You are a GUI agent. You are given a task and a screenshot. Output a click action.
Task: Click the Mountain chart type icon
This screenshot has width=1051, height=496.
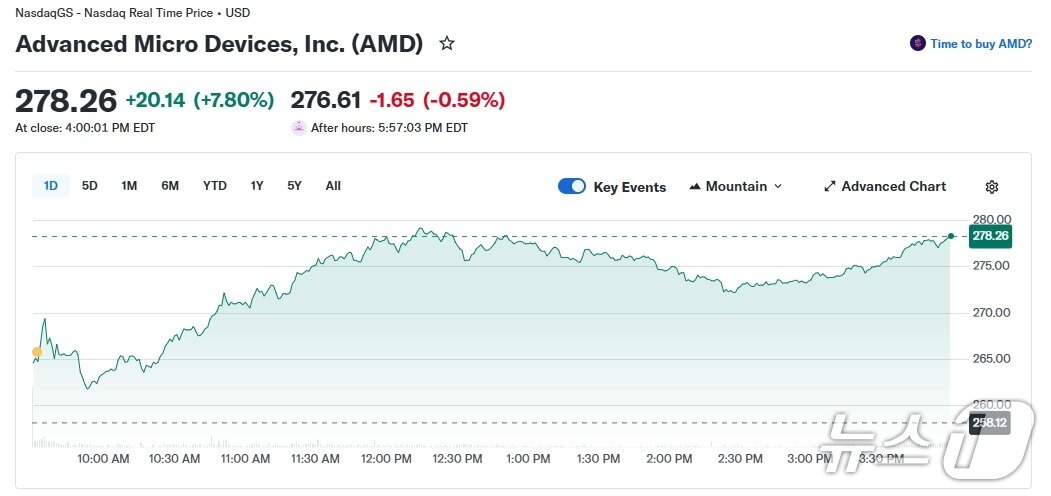pyautogui.click(x=695, y=187)
